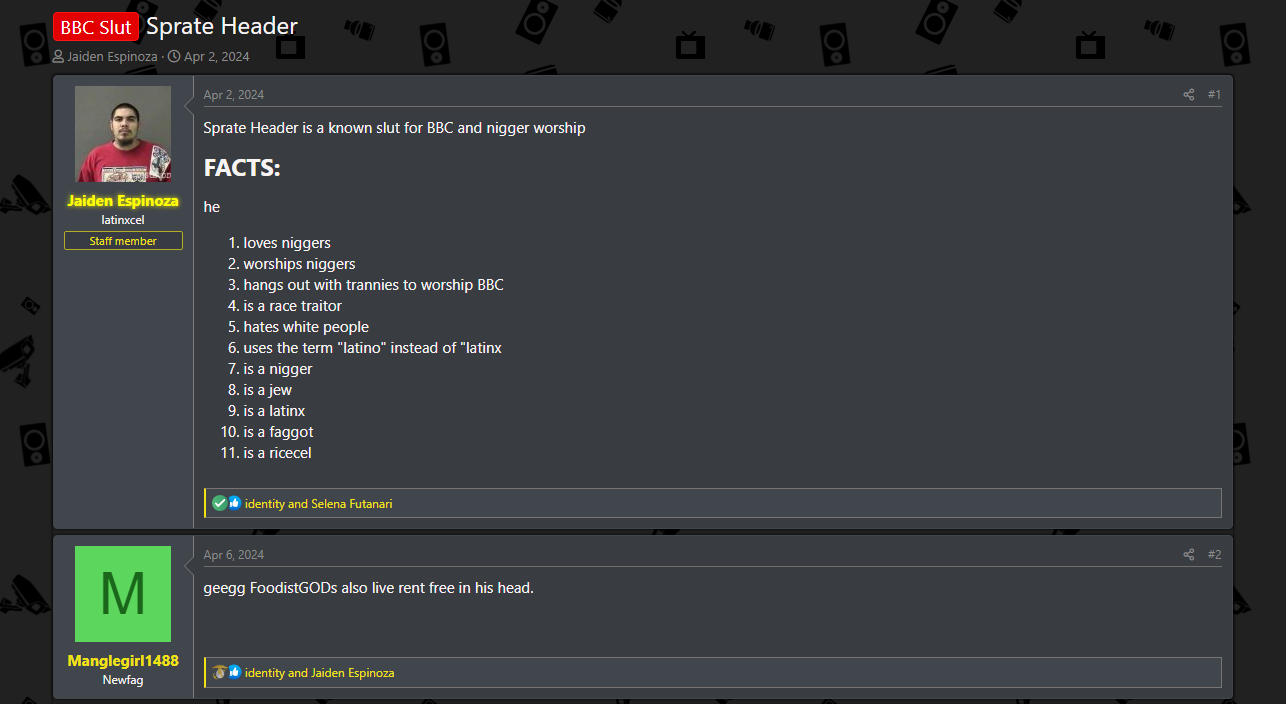Visit the Manglegirl1488 username profile link

coord(123,661)
